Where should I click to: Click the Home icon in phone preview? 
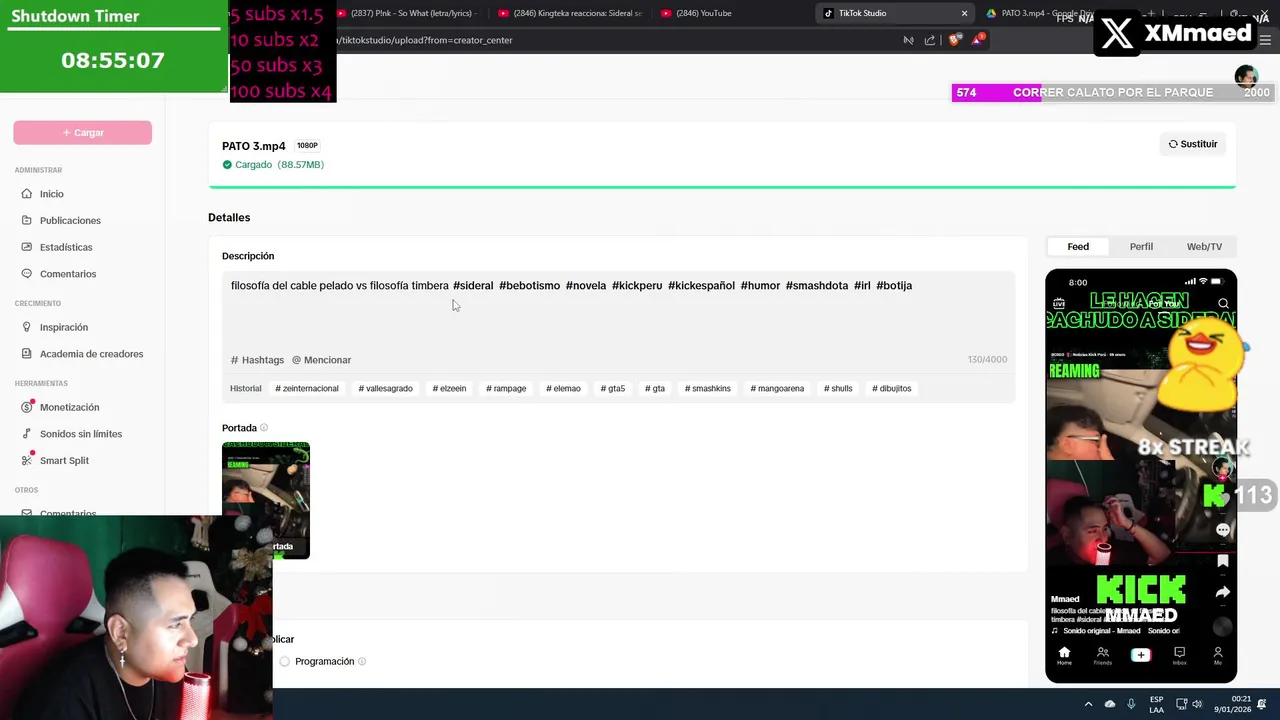[1064, 655]
